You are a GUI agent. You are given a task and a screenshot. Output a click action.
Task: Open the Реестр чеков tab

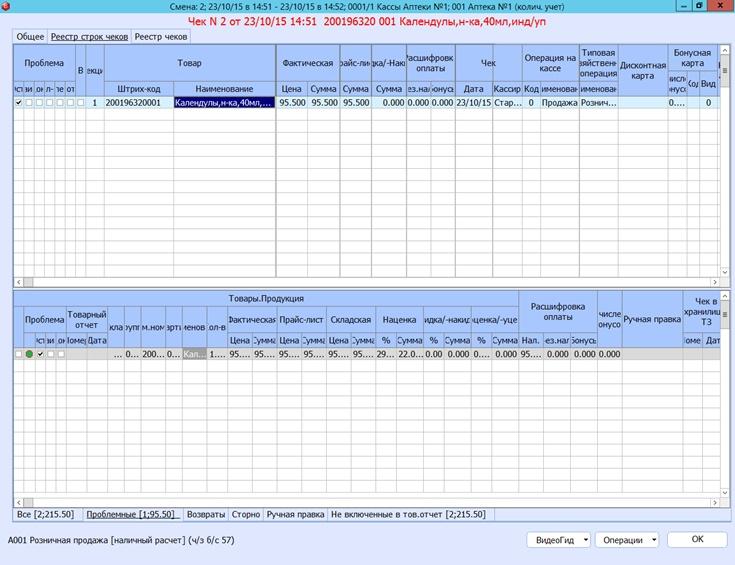tap(161, 37)
